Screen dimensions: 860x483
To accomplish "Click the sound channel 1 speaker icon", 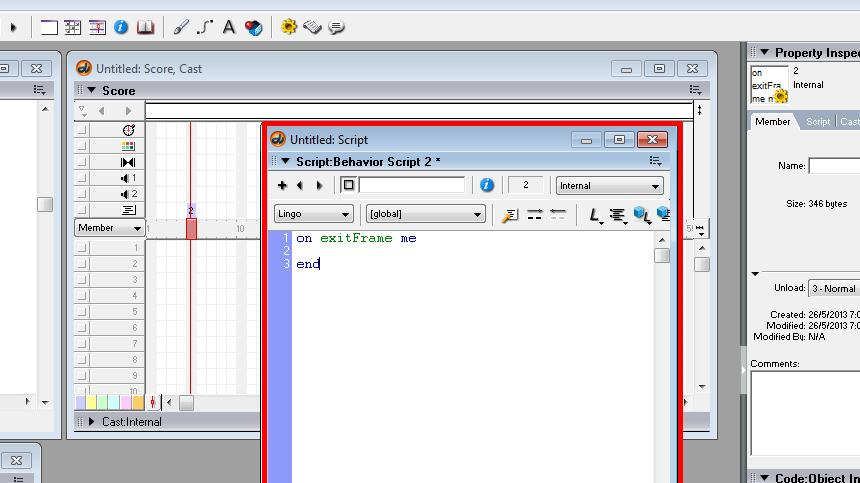I will coord(125,178).
